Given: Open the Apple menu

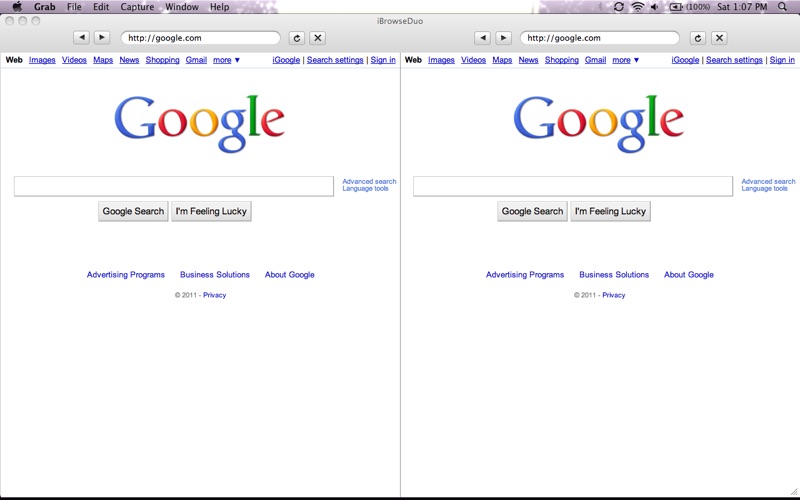Looking at the screenshot, I should (x=17, y=7).
